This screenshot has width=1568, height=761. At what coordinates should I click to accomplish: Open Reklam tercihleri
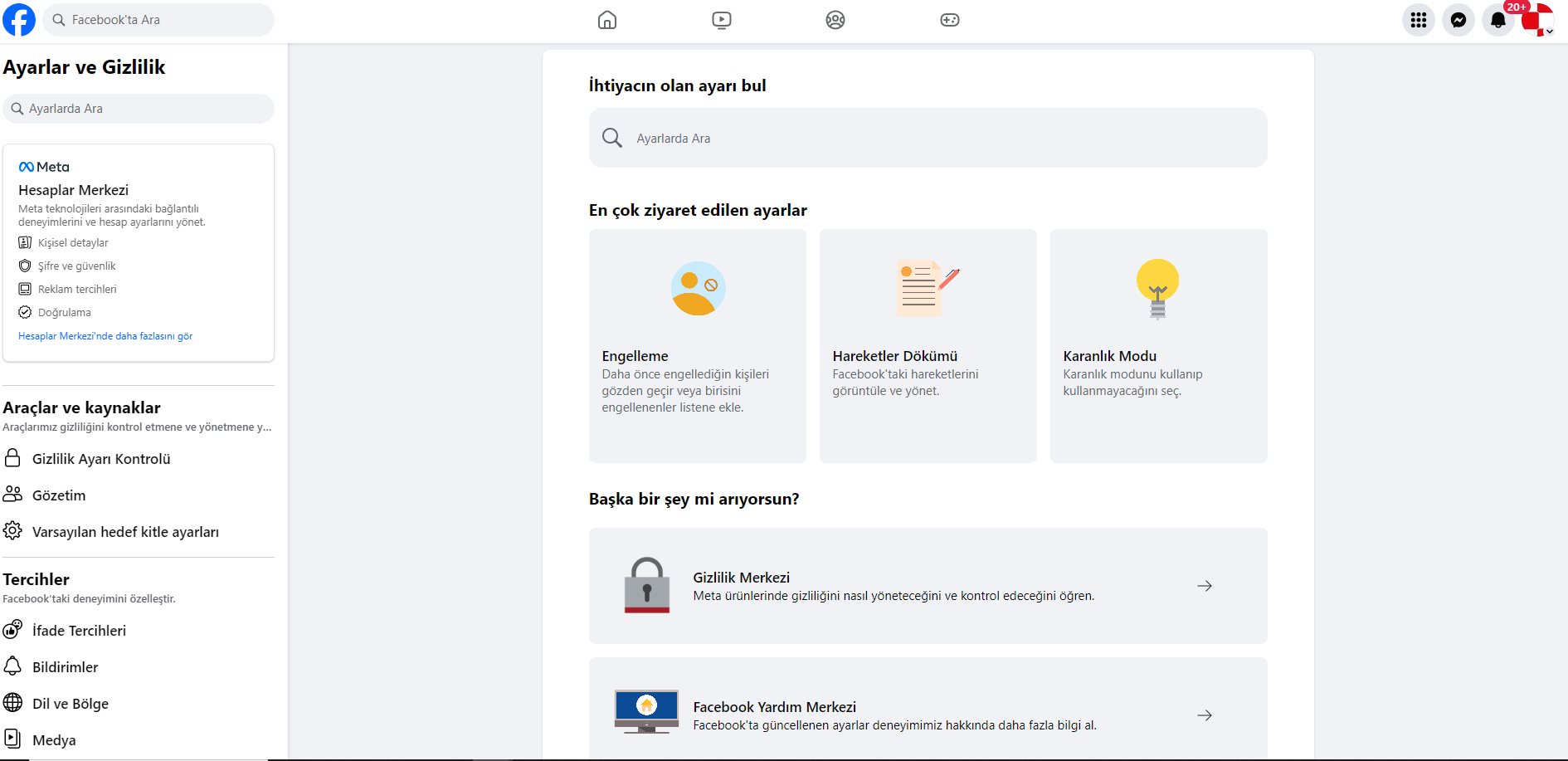pyautogui.click(x=77, y=290)
